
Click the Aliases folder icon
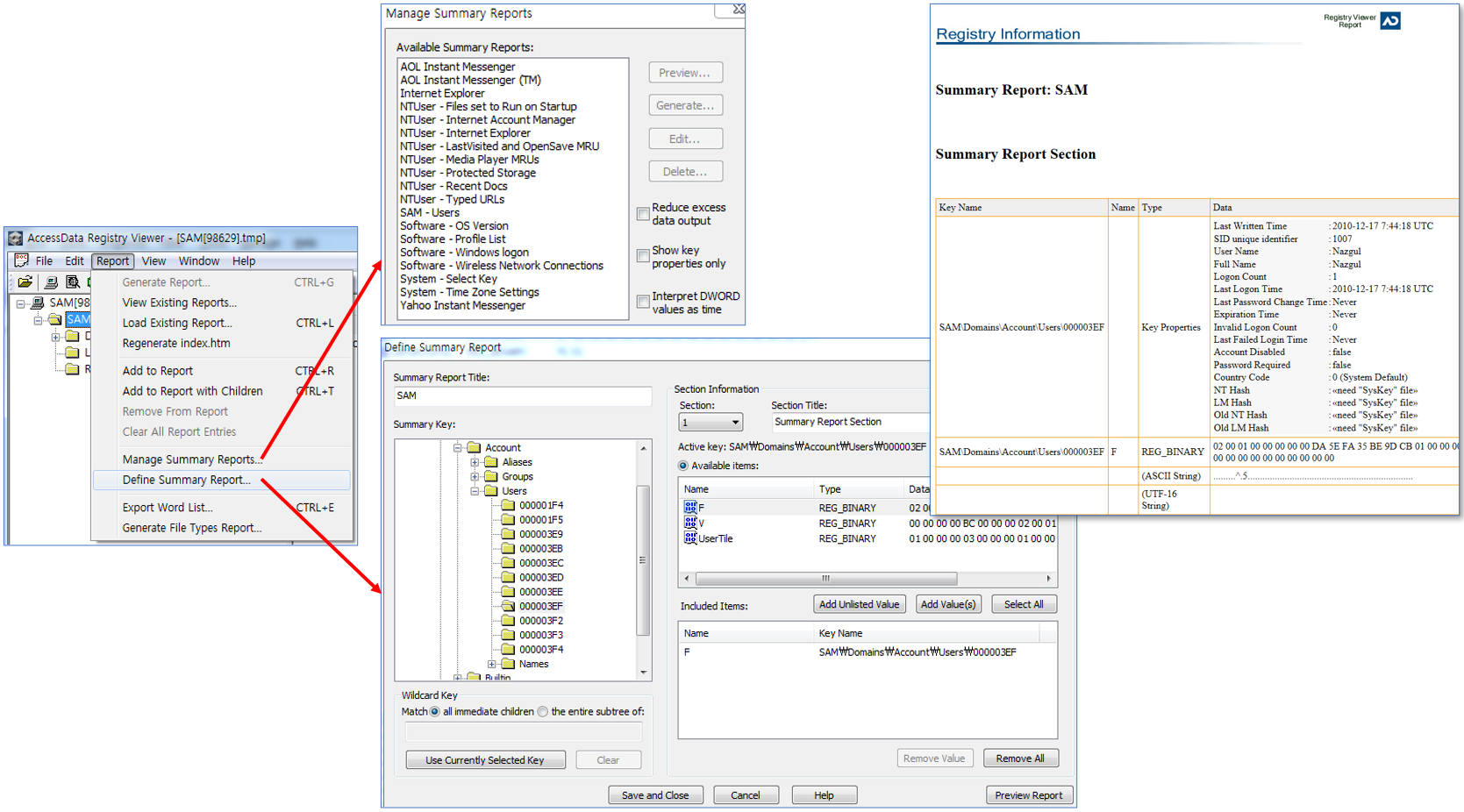(x=491, y=462)
